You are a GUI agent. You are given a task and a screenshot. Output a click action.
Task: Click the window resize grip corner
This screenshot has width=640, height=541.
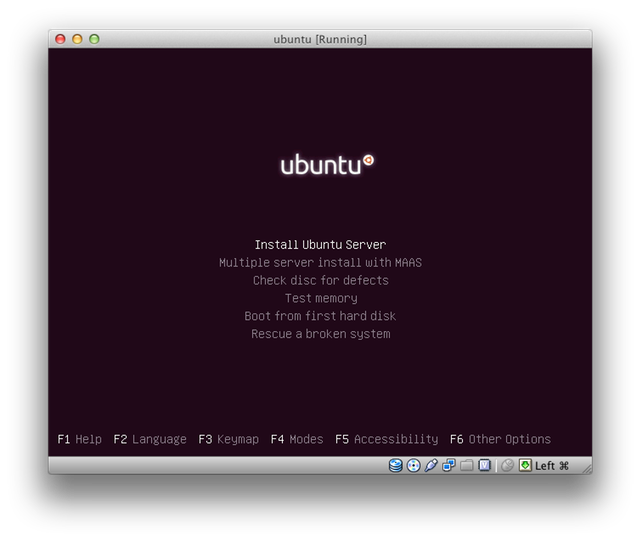coord(587,469)
